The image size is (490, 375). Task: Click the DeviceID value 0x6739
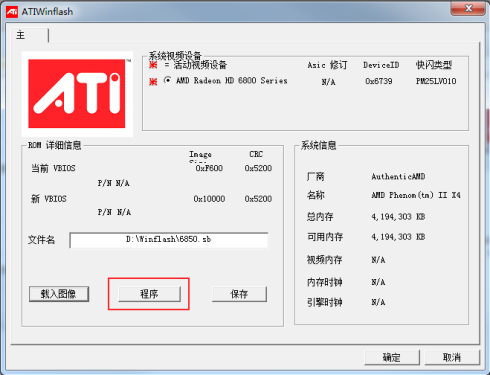pyautogui.click(x=378, y=81)
